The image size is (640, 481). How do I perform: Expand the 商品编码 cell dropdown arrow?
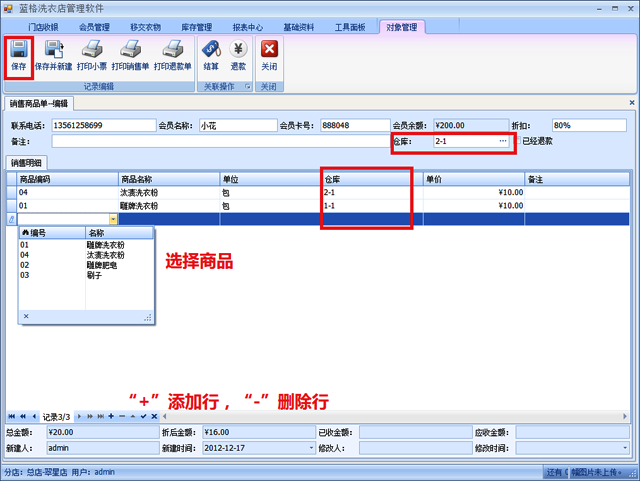click(x=113, y=219)
